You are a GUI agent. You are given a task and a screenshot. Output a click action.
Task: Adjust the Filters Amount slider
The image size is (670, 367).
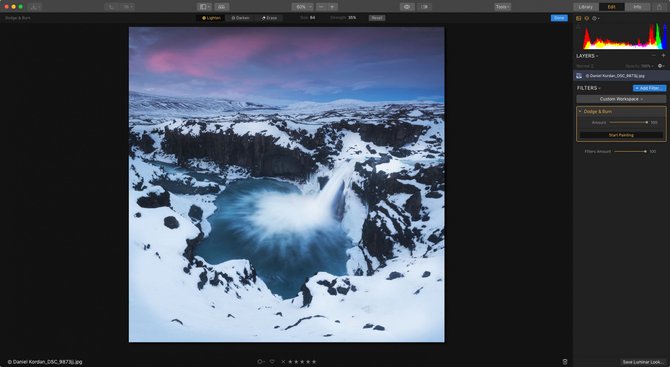tap(630, 151)
